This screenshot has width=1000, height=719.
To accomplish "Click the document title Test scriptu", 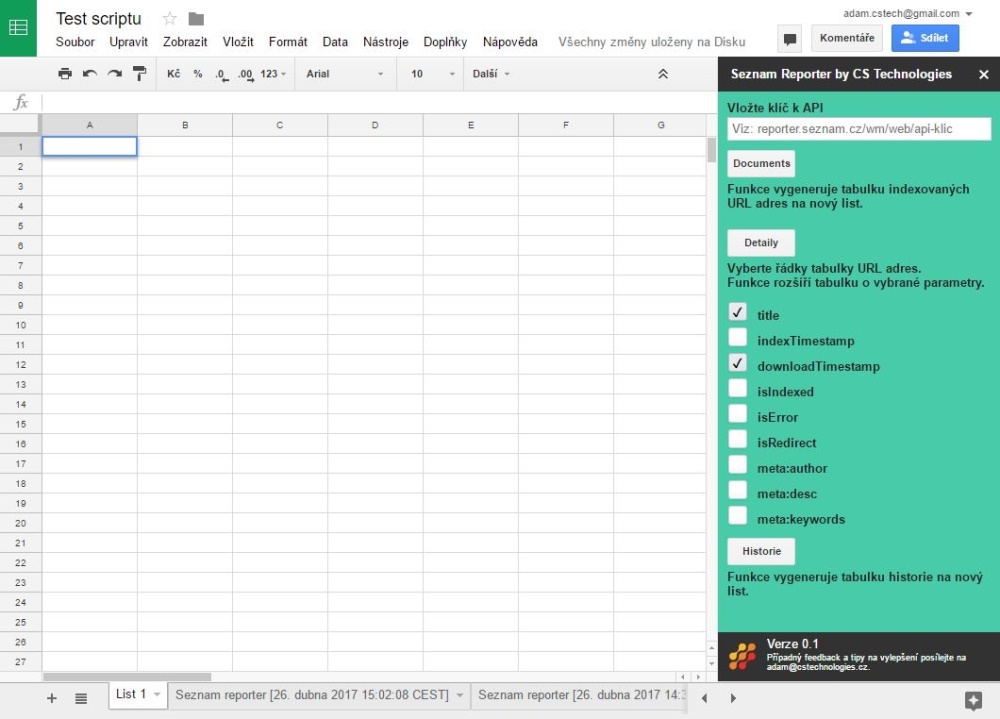I will click(98, 19).
